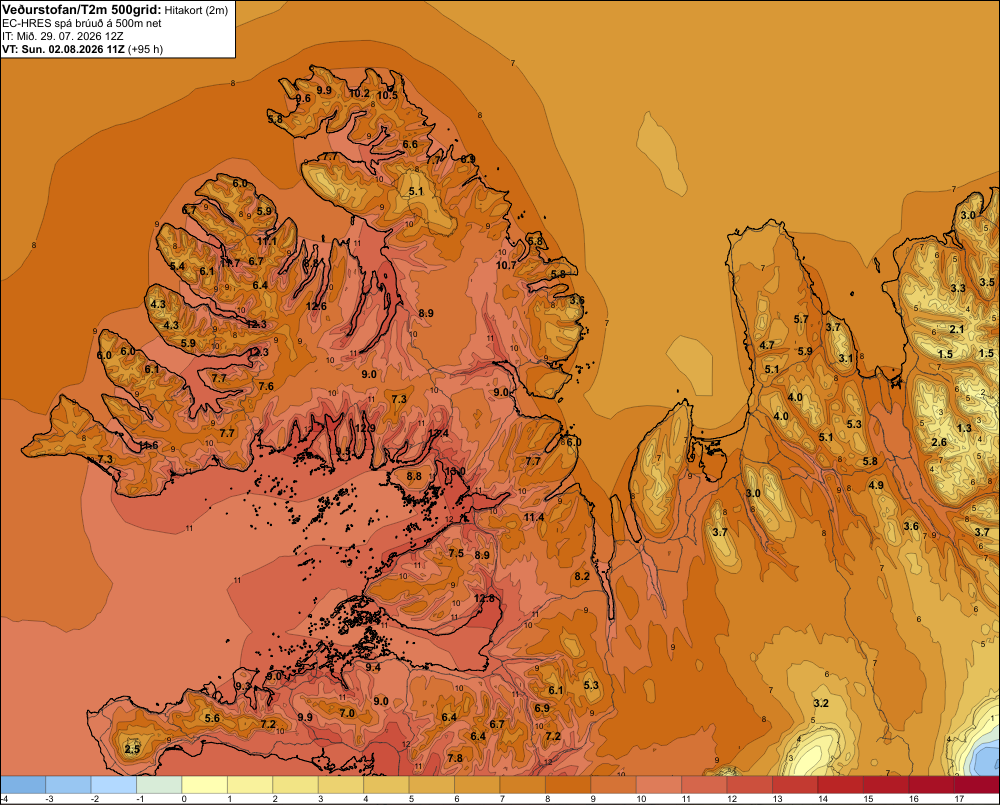
Task: Click the 6.6 temperature value
Action: (x=410, y=144)
